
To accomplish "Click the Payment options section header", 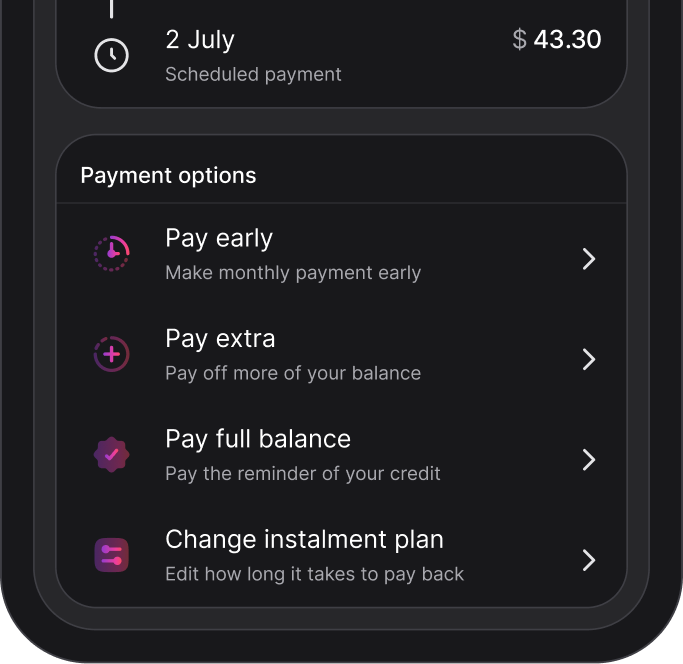I will [x=168, y=176].
